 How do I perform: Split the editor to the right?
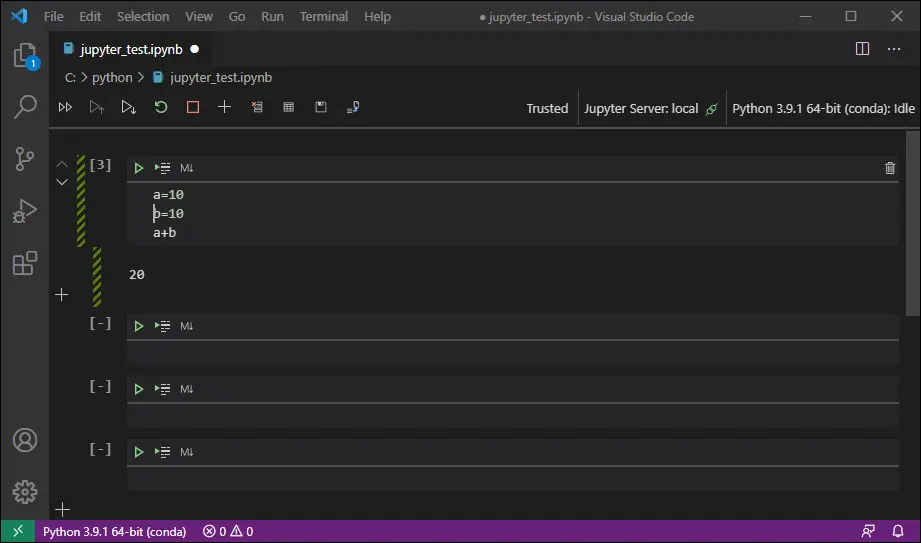point(862,49)
